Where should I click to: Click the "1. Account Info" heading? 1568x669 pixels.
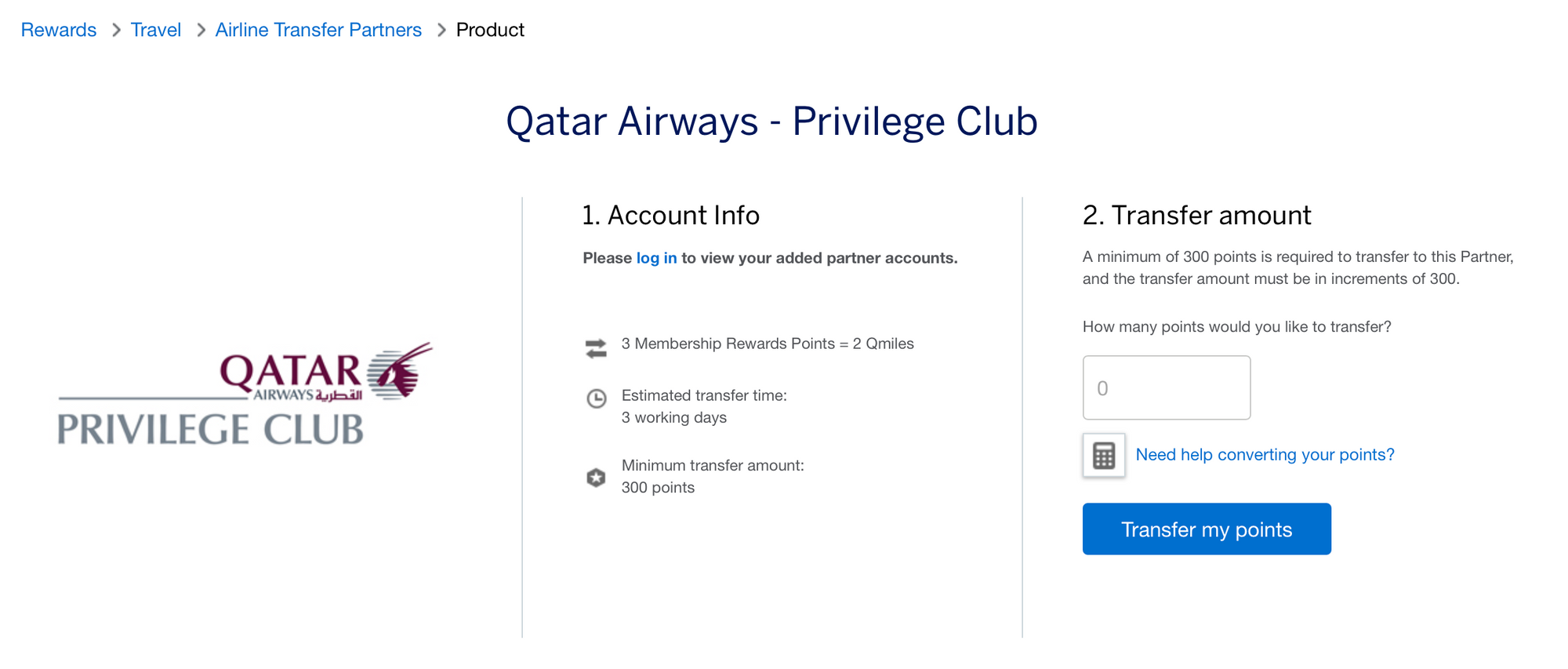[670, 215]
